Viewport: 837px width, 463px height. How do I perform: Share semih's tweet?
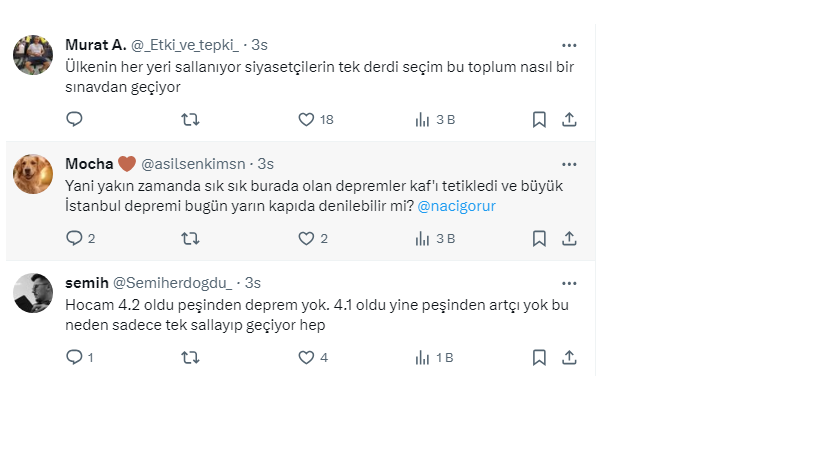point(569,357)
